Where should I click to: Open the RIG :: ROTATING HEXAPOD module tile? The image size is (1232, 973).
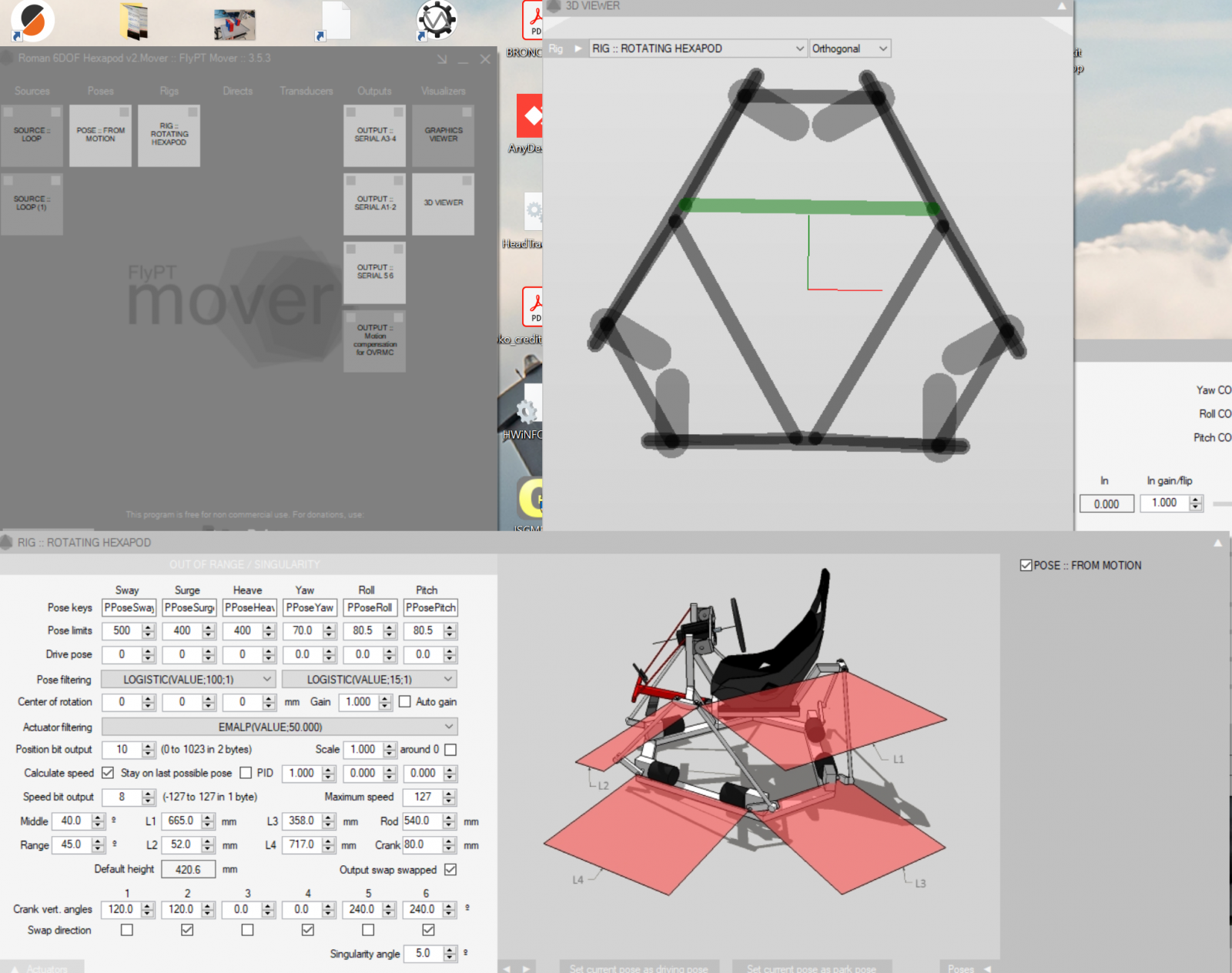(x=169, y=135)
